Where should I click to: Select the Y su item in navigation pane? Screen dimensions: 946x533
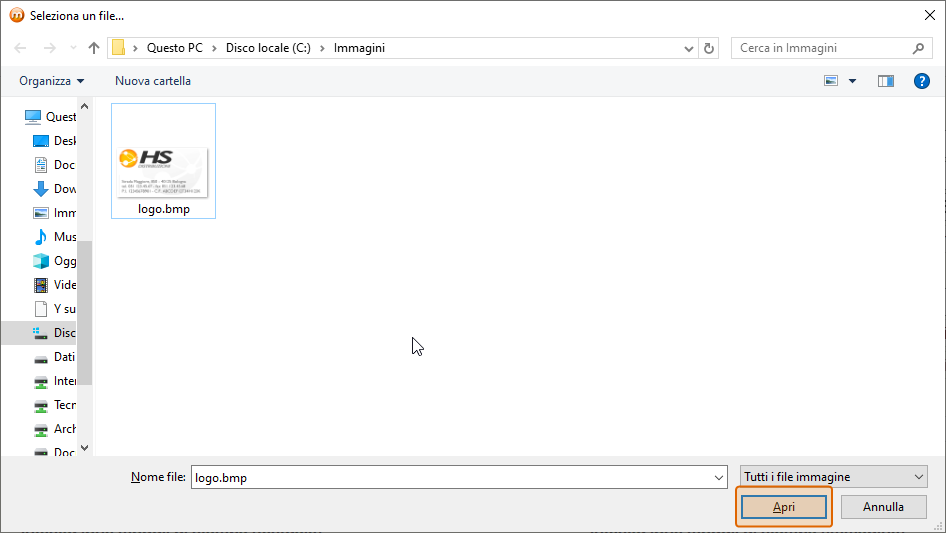tap(54, 309)
